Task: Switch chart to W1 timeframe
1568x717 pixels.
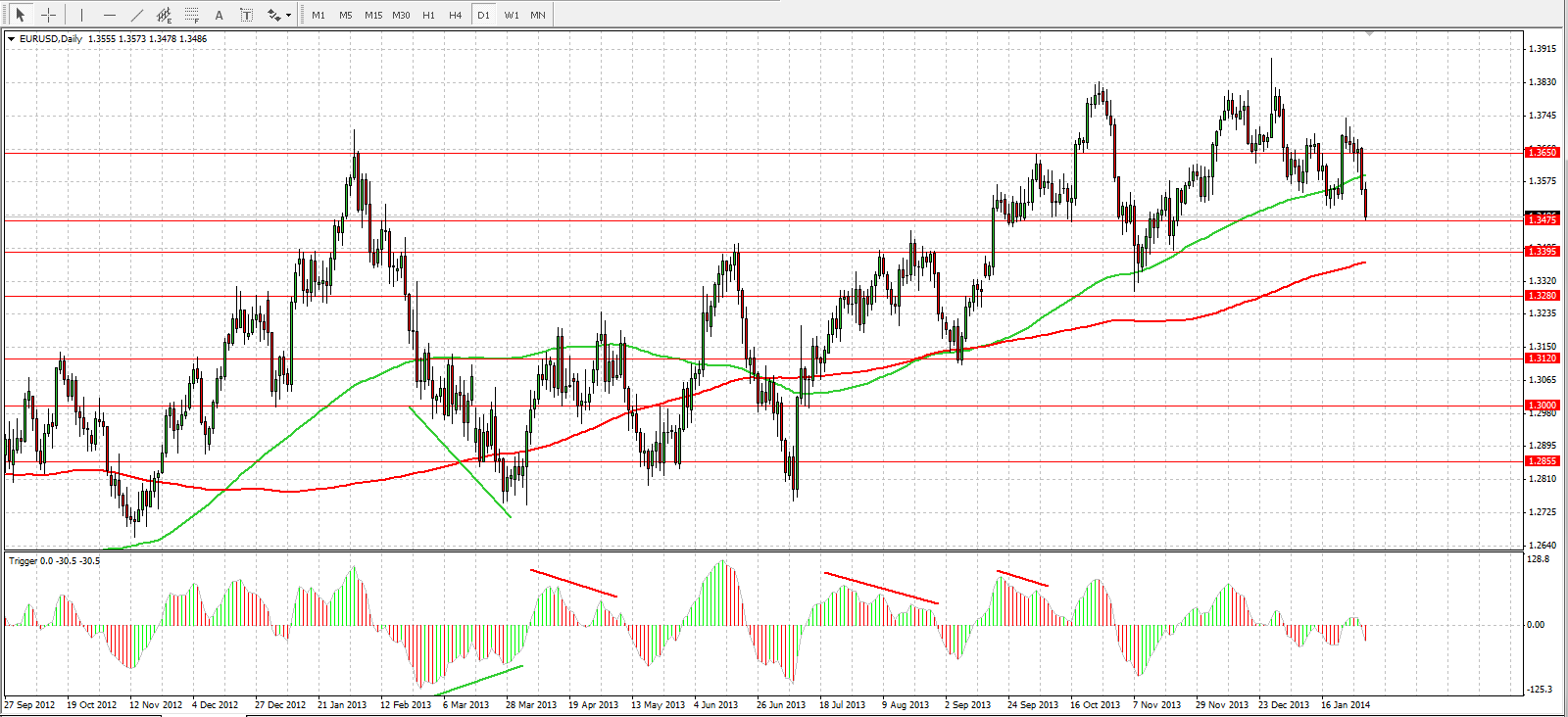Action: pos(512,15)
